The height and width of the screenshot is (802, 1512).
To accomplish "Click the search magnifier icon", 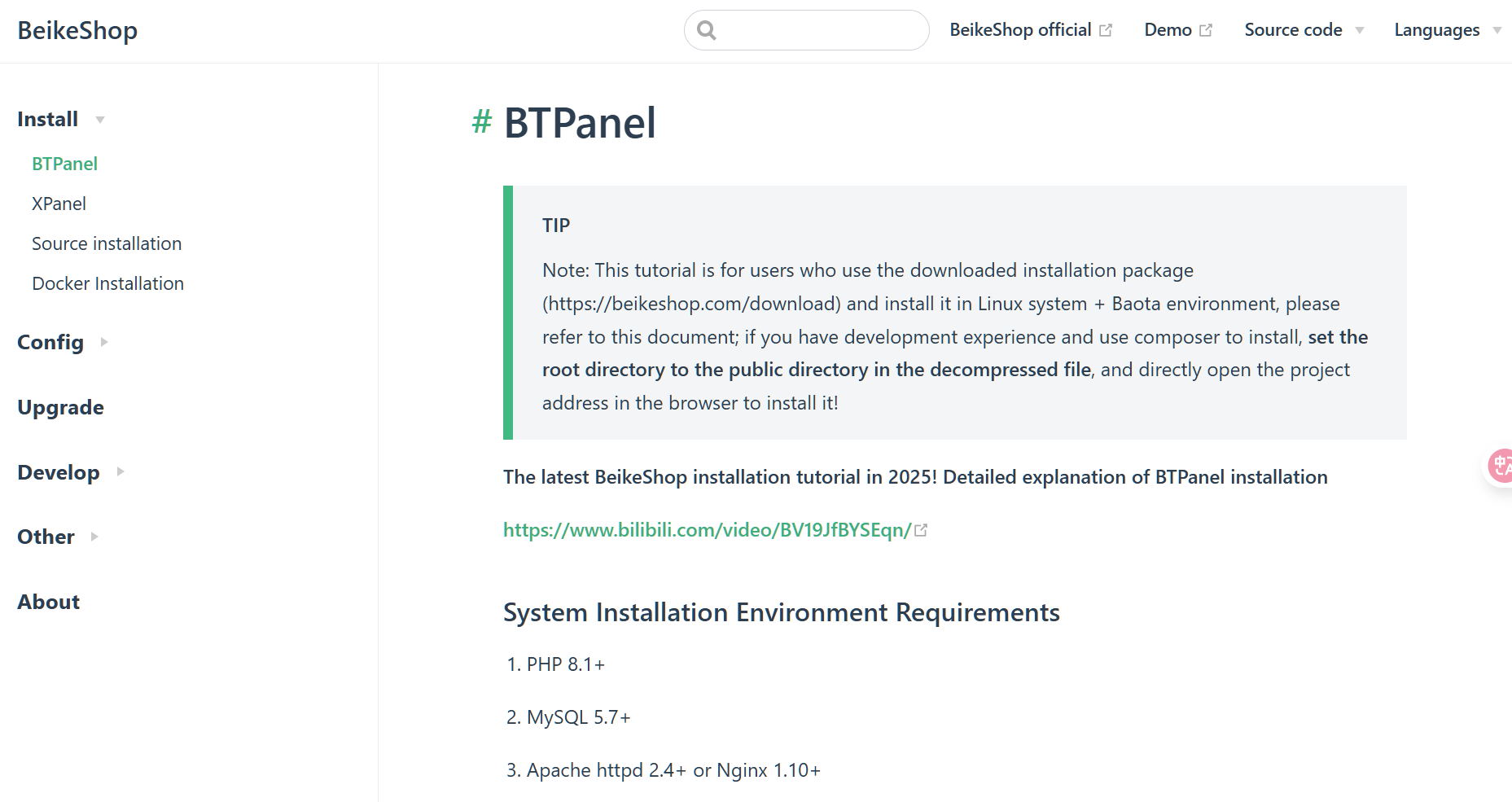I will tap(707, 30).
